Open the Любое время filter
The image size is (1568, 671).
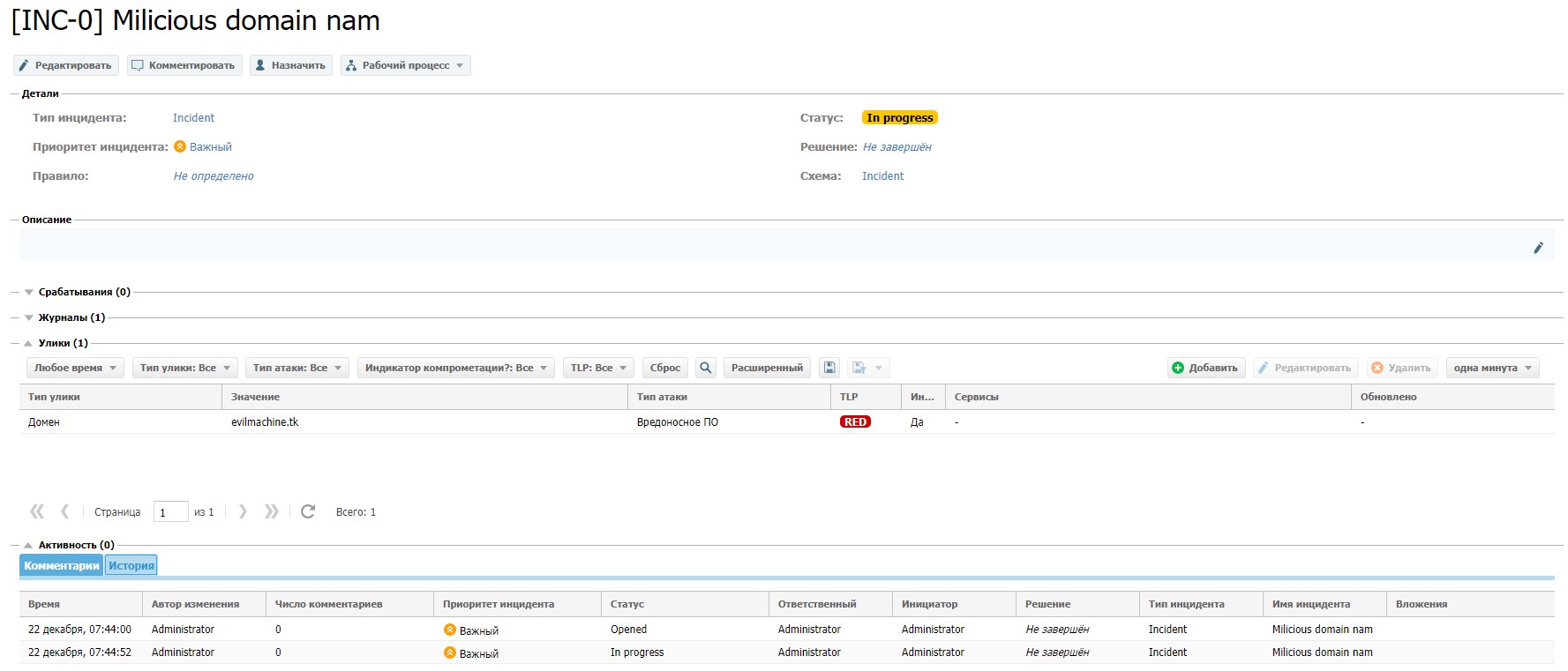76,368
